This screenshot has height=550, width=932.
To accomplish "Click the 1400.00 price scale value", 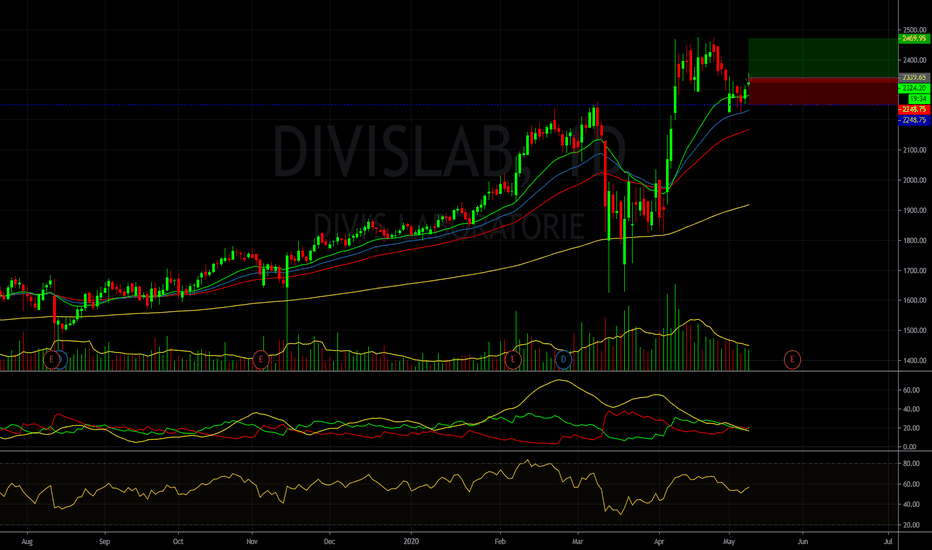I will [915, 360].
